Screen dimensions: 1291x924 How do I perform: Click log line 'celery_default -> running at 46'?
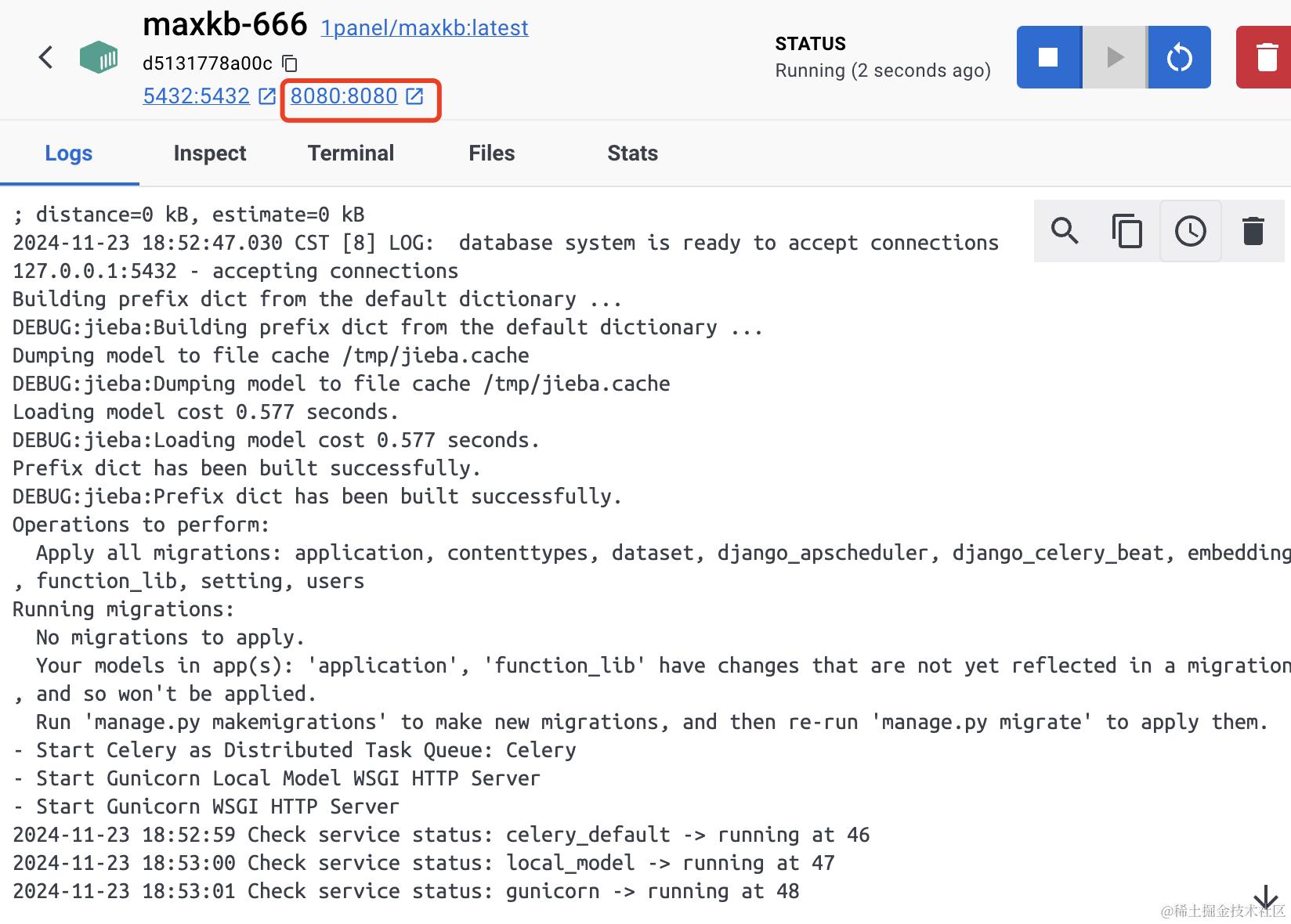tap(441, 835)
